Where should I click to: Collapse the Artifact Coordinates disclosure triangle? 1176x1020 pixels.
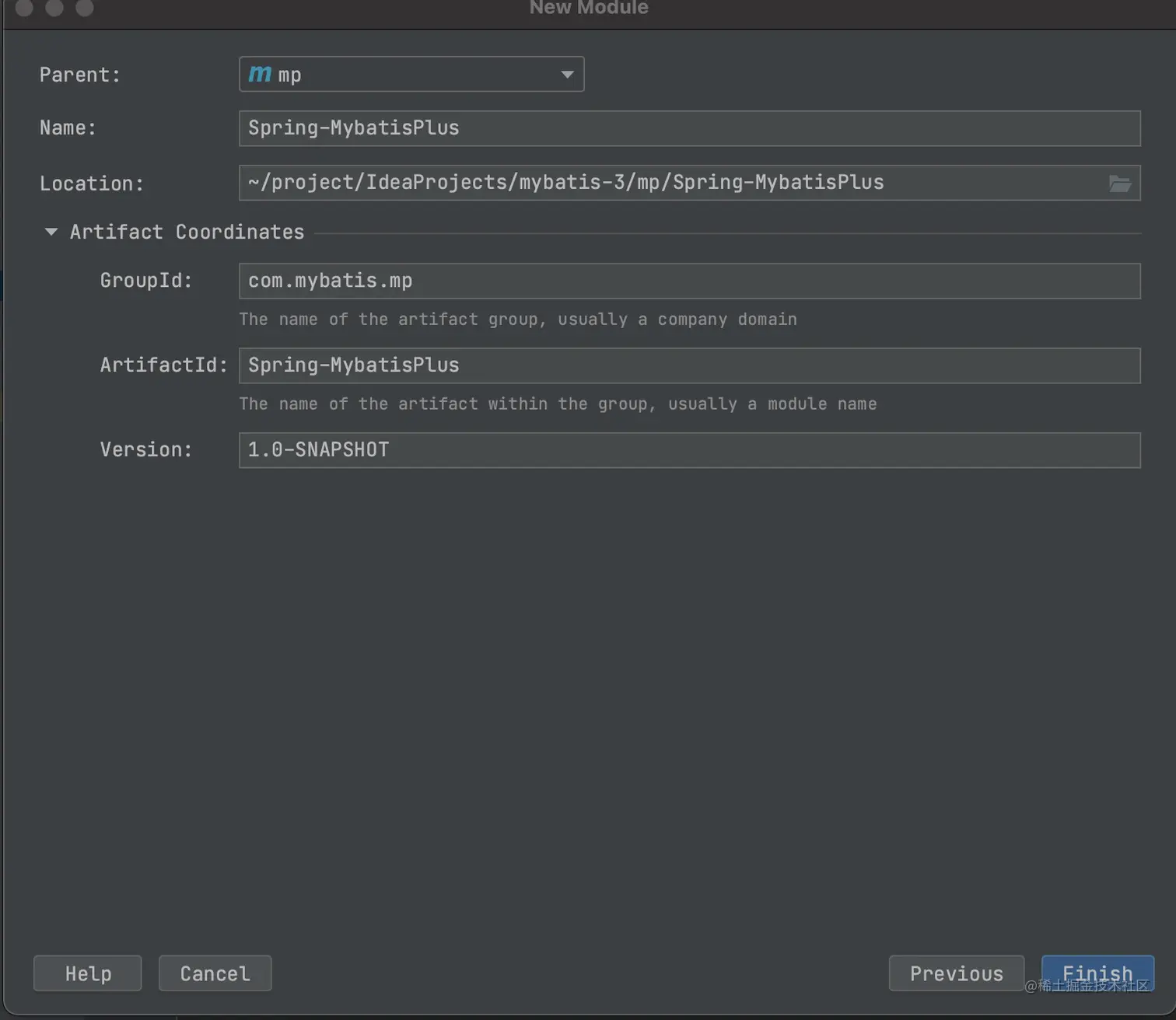click(x=51, y=232)
